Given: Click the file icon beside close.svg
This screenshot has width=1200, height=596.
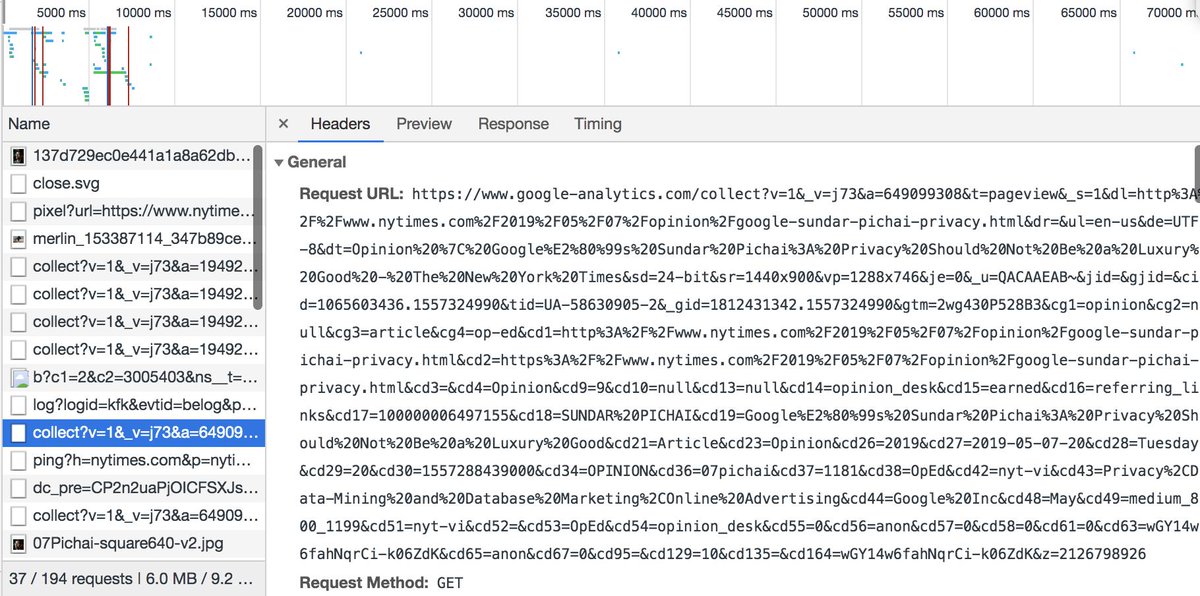Looking at the screenshot, I should pyautogui.click(x=18, y=184).
